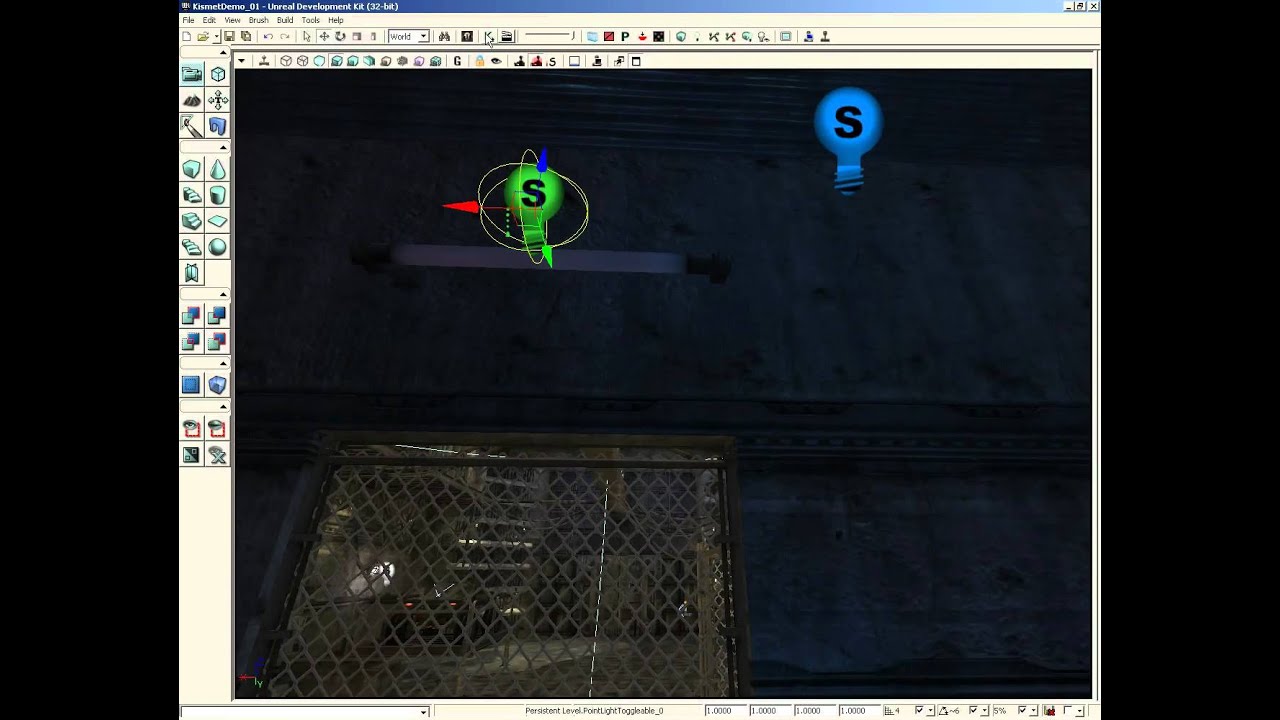The width and height of the screenshot is (1280, 720).
Task: Open Terrain editing mode
Action: [x=191, y=100]
